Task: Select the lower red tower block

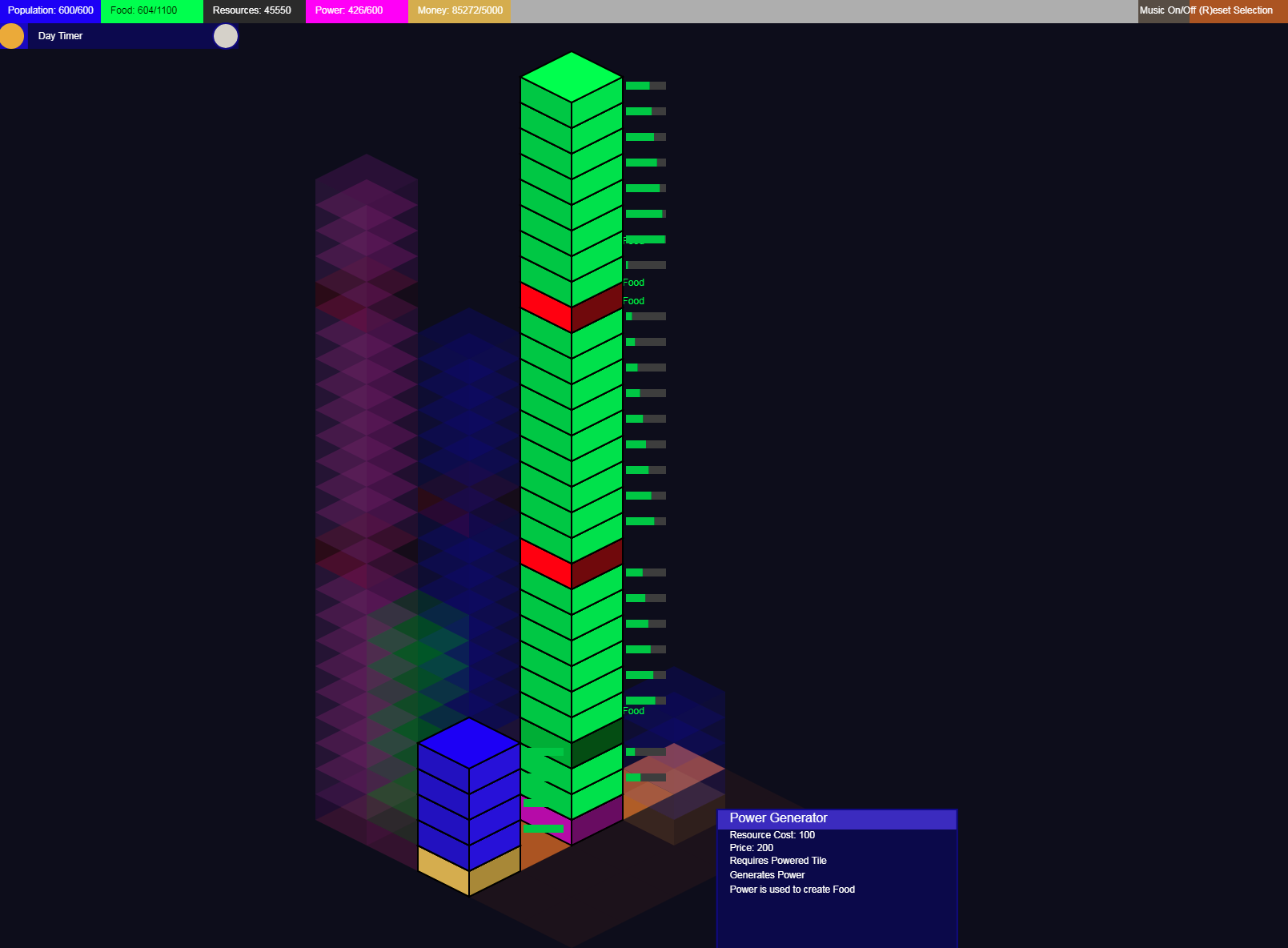Action: [572, 563]
